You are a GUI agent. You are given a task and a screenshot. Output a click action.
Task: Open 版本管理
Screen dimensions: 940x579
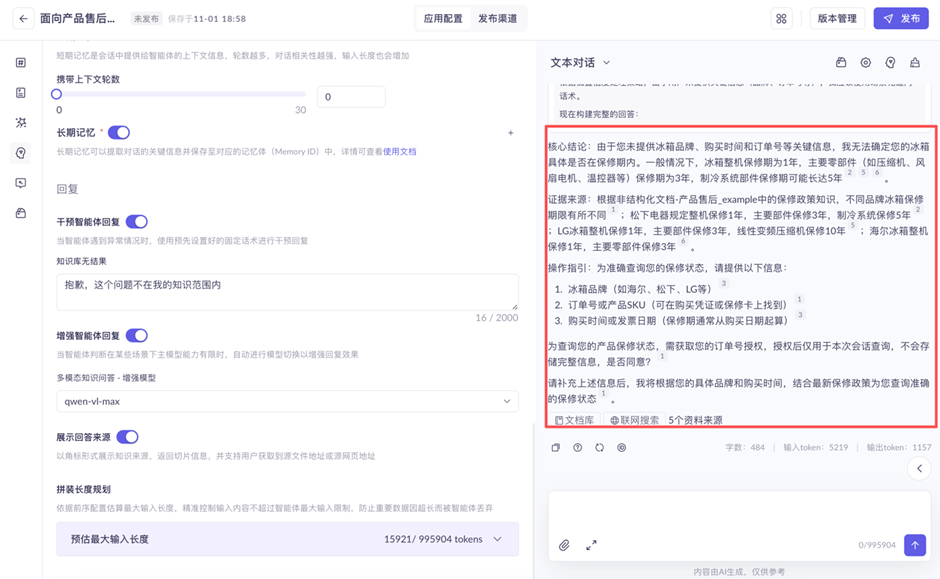(x=837, y=19)
